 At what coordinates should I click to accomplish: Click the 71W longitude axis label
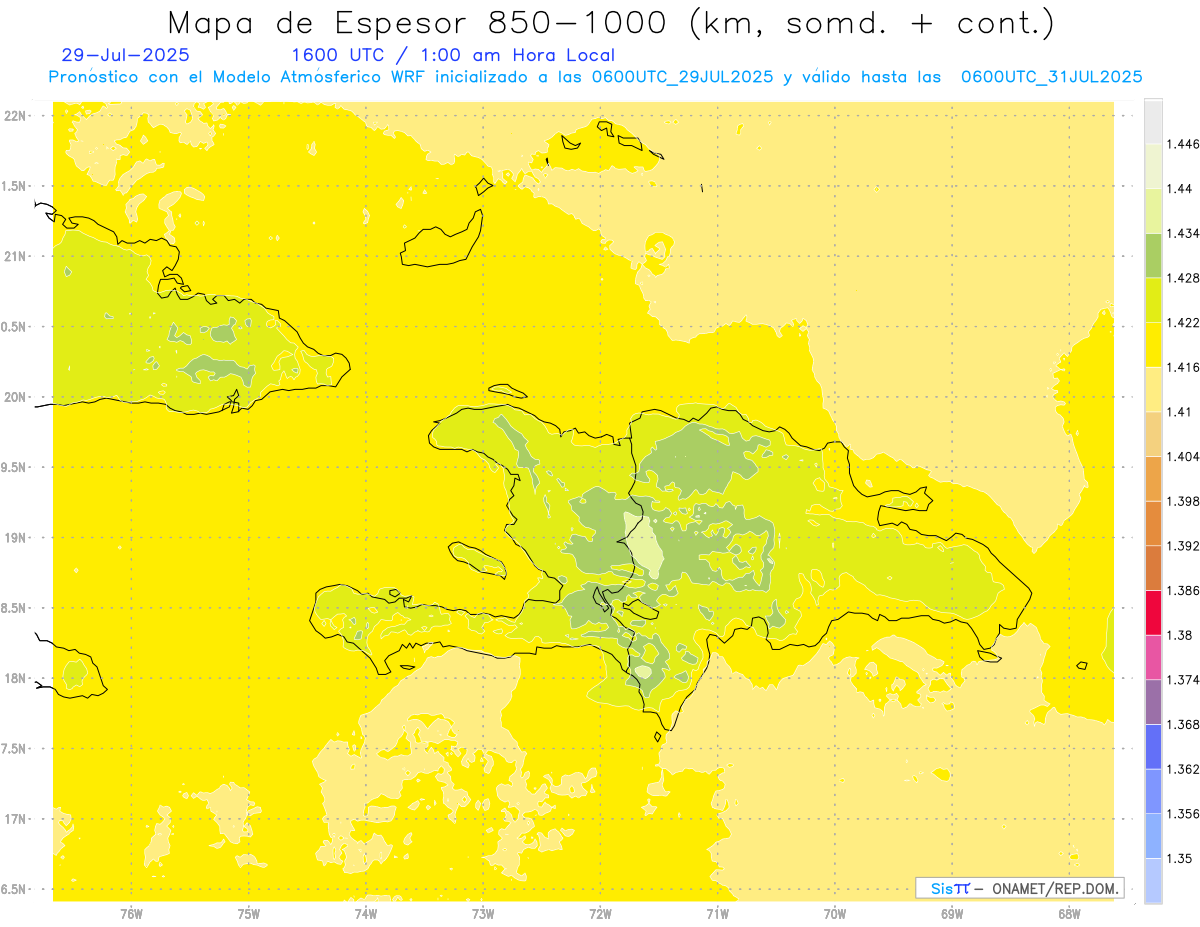coord(717,913)
